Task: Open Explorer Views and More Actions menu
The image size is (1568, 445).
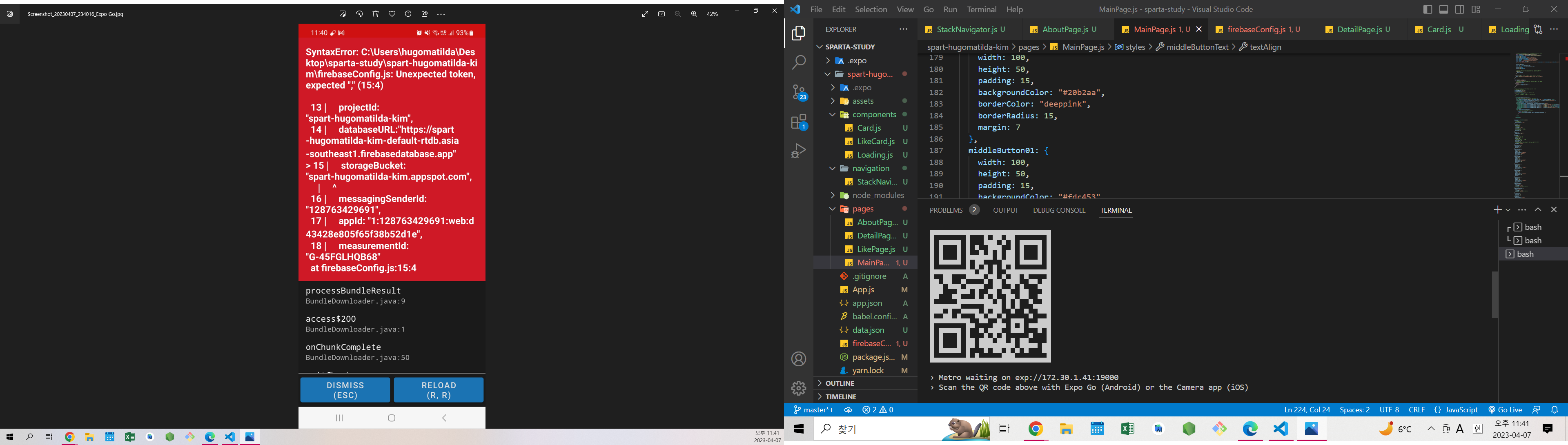Action: click(903, 29)
